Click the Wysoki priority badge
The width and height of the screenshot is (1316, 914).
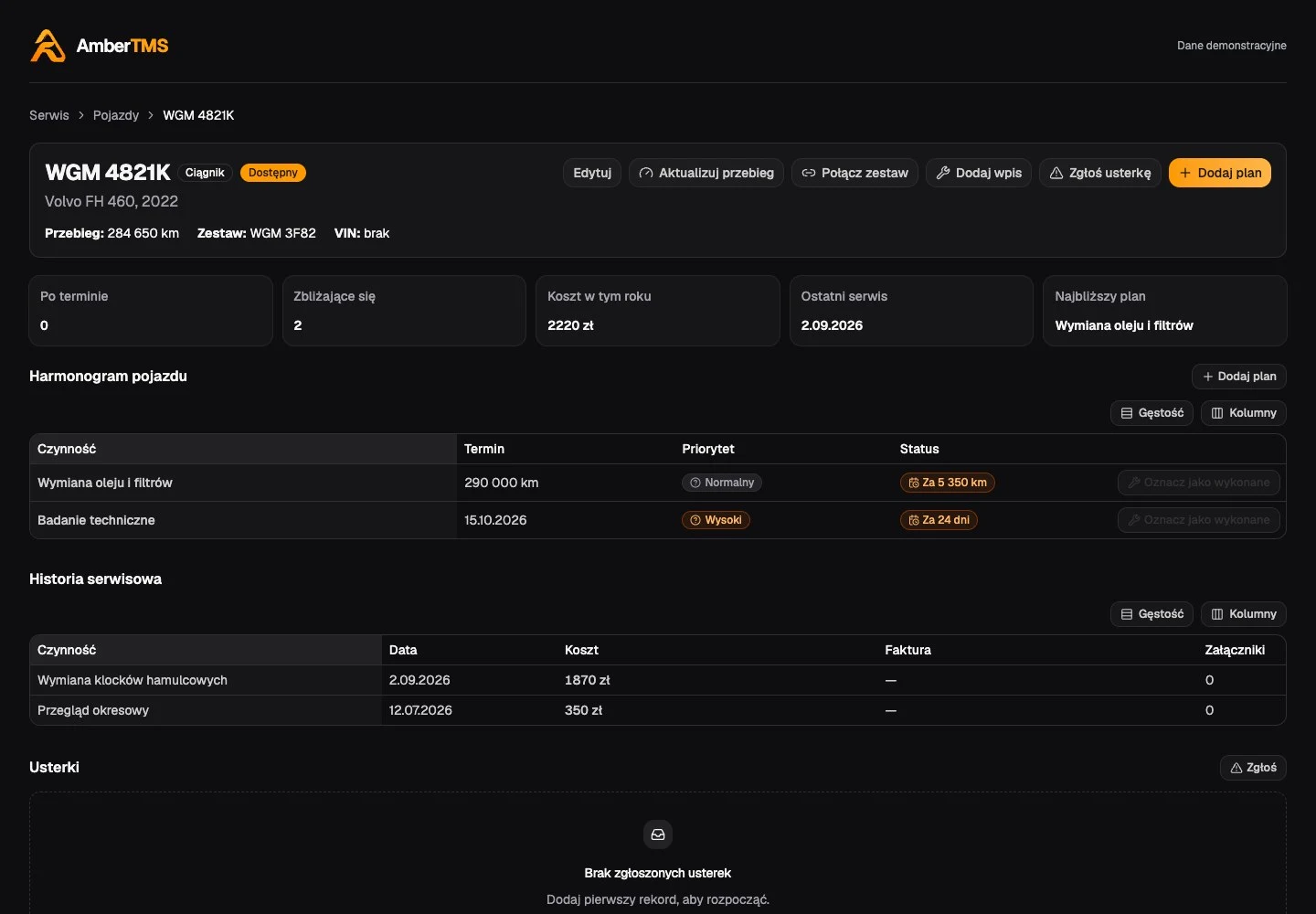[716, 520]
